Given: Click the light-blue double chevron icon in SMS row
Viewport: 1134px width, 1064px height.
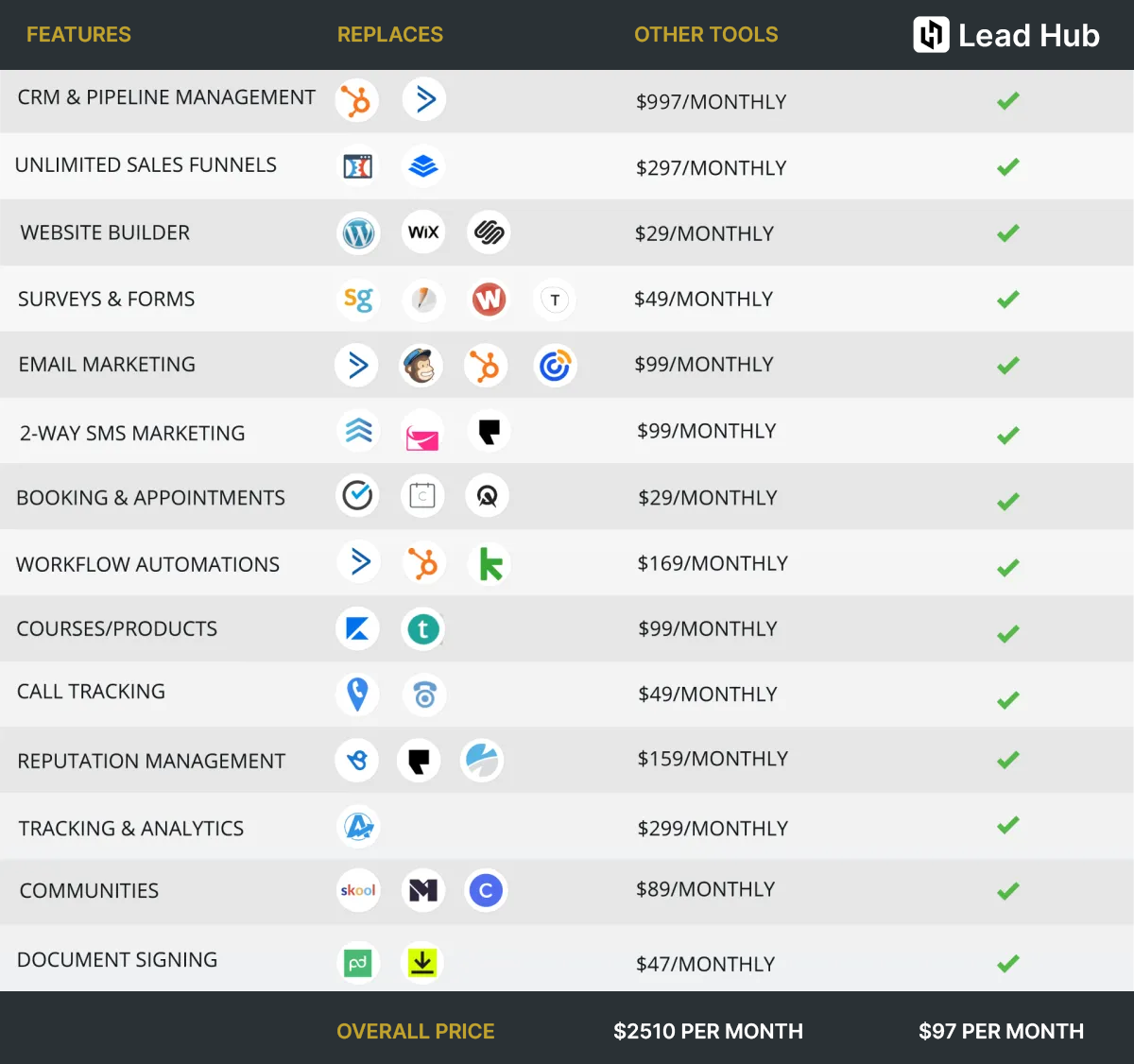Looking at the screenshot, I should click(x=359, y=431).
